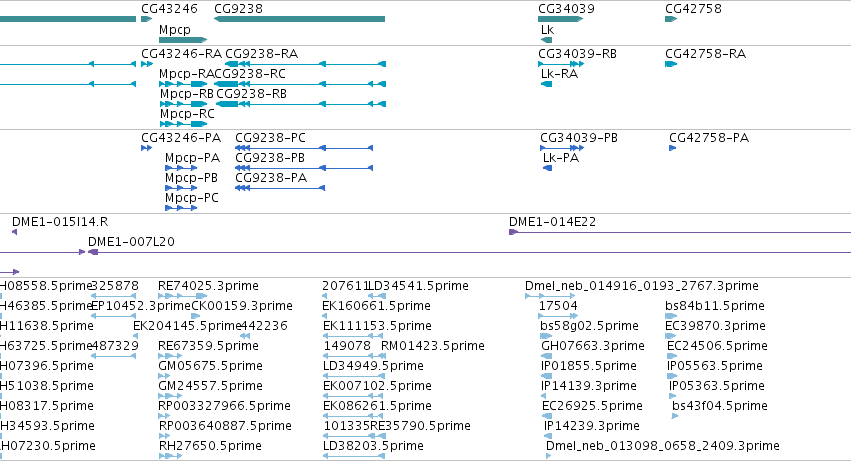Click EST RH27650.5prime
This screenshot has width=851, height=461.
pyautogui.click(x=210, y=447)
